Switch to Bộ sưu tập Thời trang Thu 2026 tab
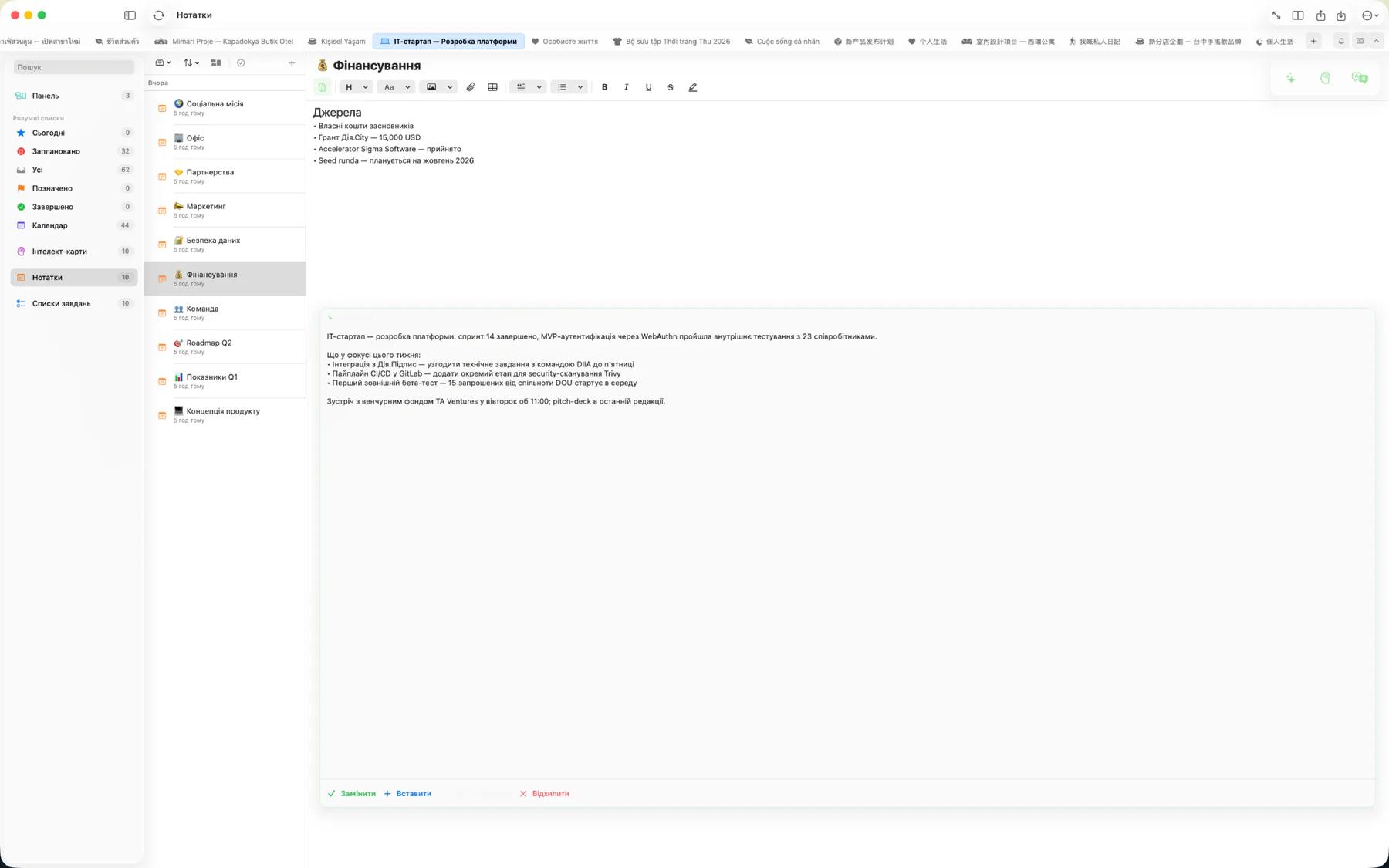 coord(671,42)
